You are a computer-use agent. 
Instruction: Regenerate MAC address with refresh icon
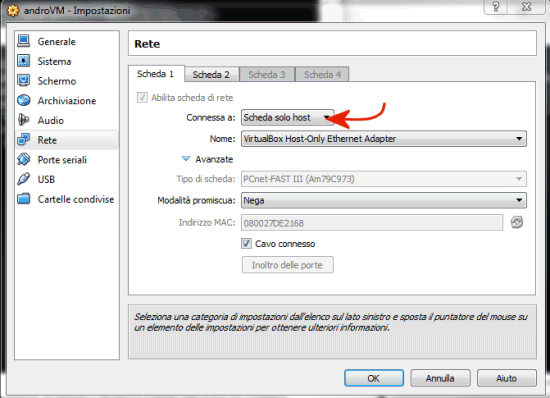coord(517,222)
